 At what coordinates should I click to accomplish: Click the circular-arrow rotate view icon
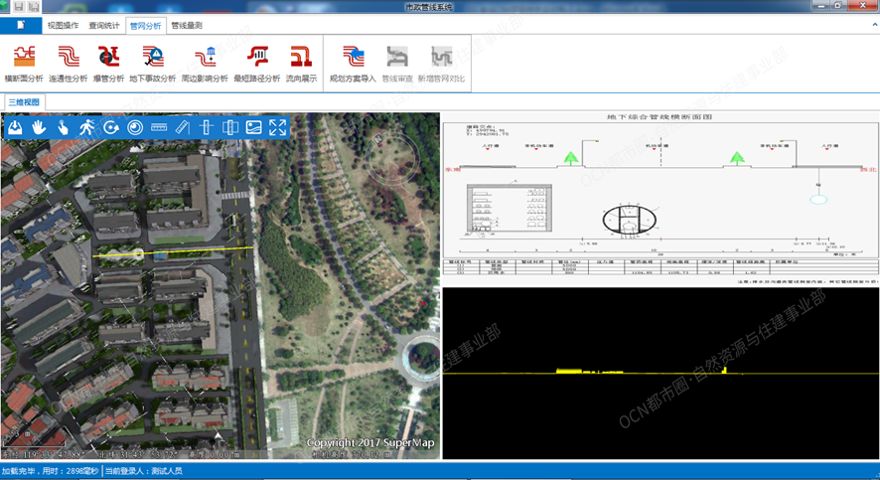[x=111, y=127]
